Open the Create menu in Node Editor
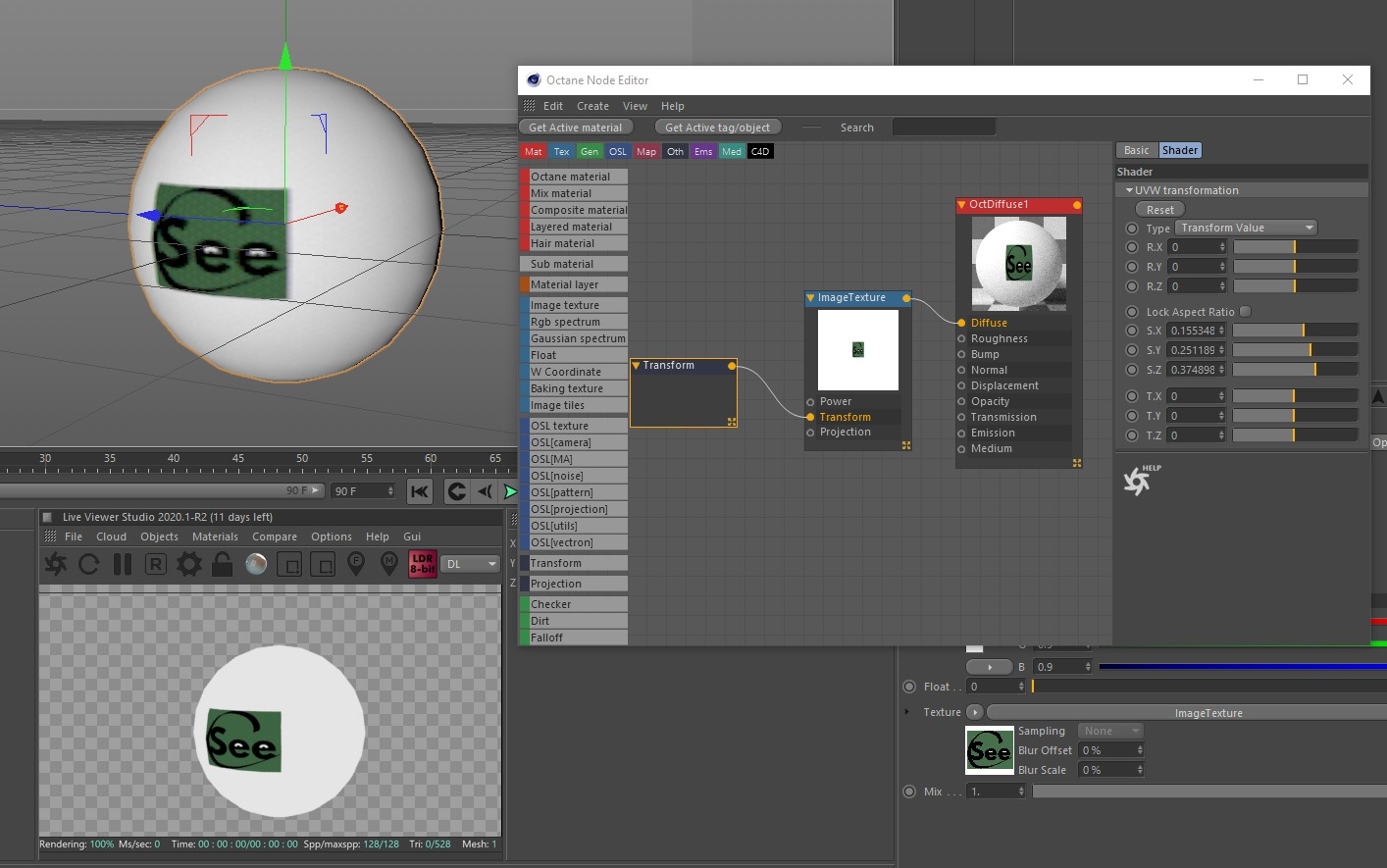1387x868 pixels. (592, 106)
